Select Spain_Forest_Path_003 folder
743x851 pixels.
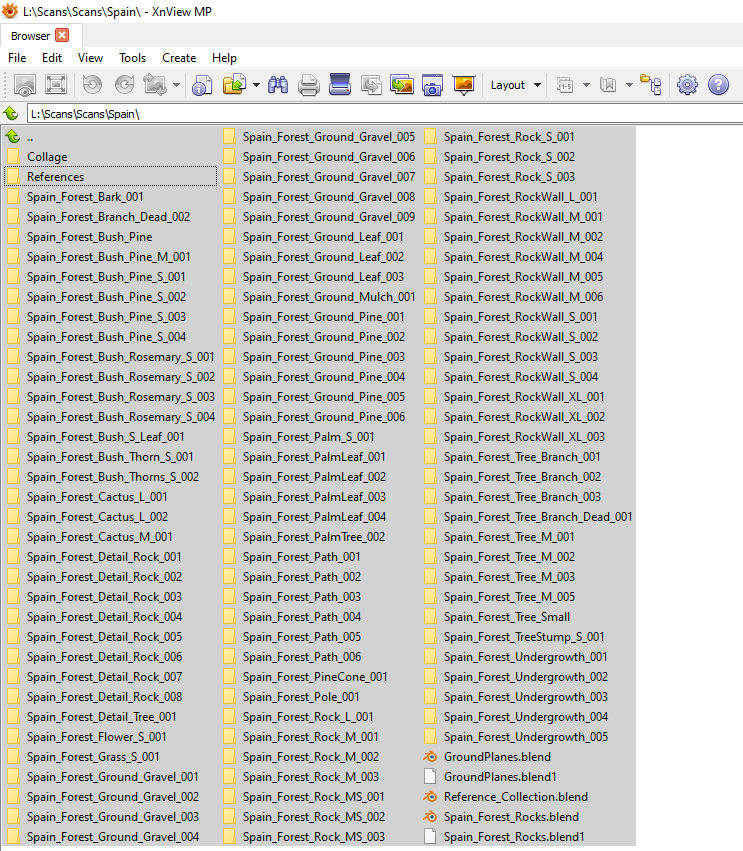coord(319,596)
